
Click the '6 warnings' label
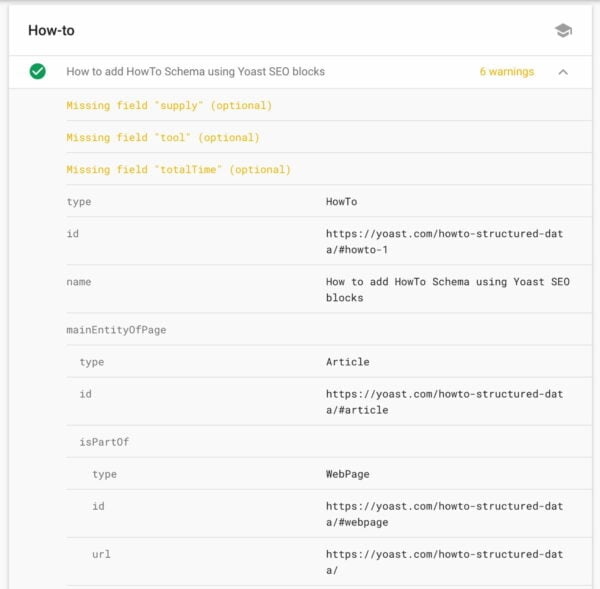[x=506, y=72]
